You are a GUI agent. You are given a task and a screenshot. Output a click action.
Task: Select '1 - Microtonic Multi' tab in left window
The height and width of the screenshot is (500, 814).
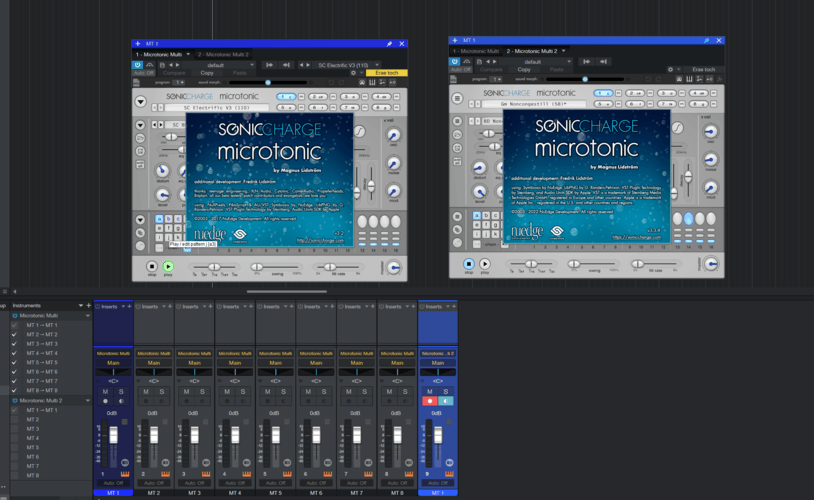coord(162,55)
